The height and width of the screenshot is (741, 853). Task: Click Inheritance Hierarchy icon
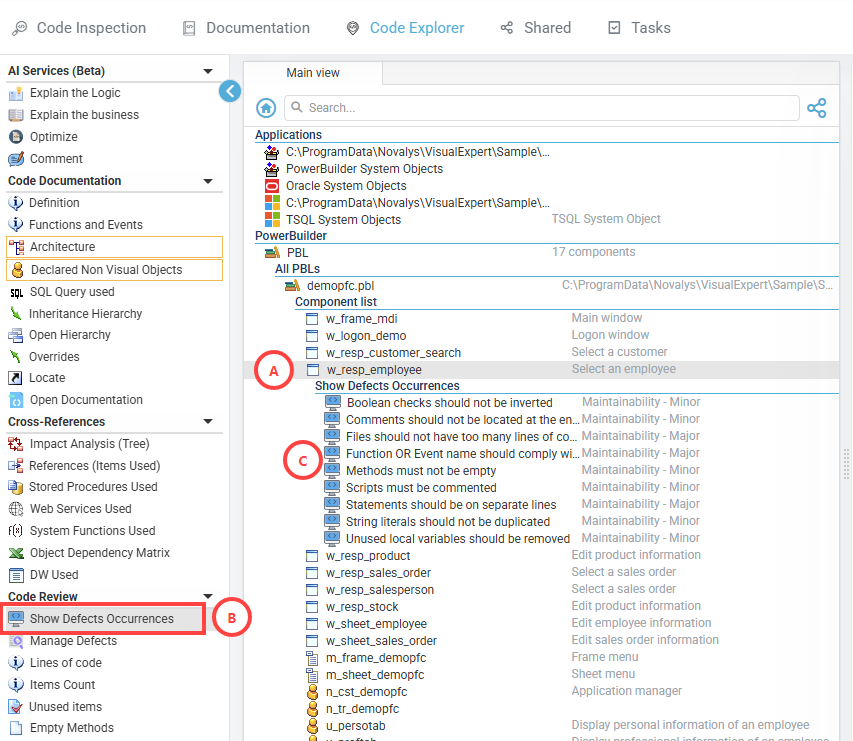(16, 314)
